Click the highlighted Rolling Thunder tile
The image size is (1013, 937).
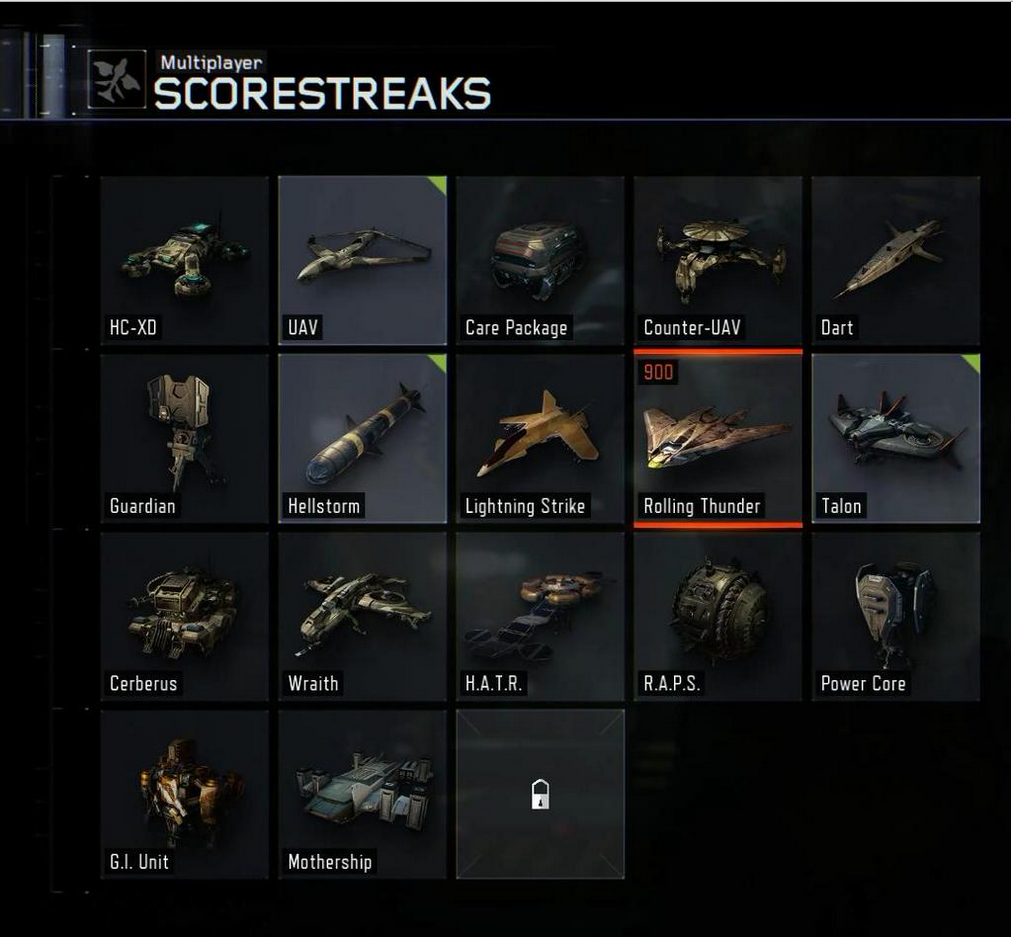pos(718,438)
